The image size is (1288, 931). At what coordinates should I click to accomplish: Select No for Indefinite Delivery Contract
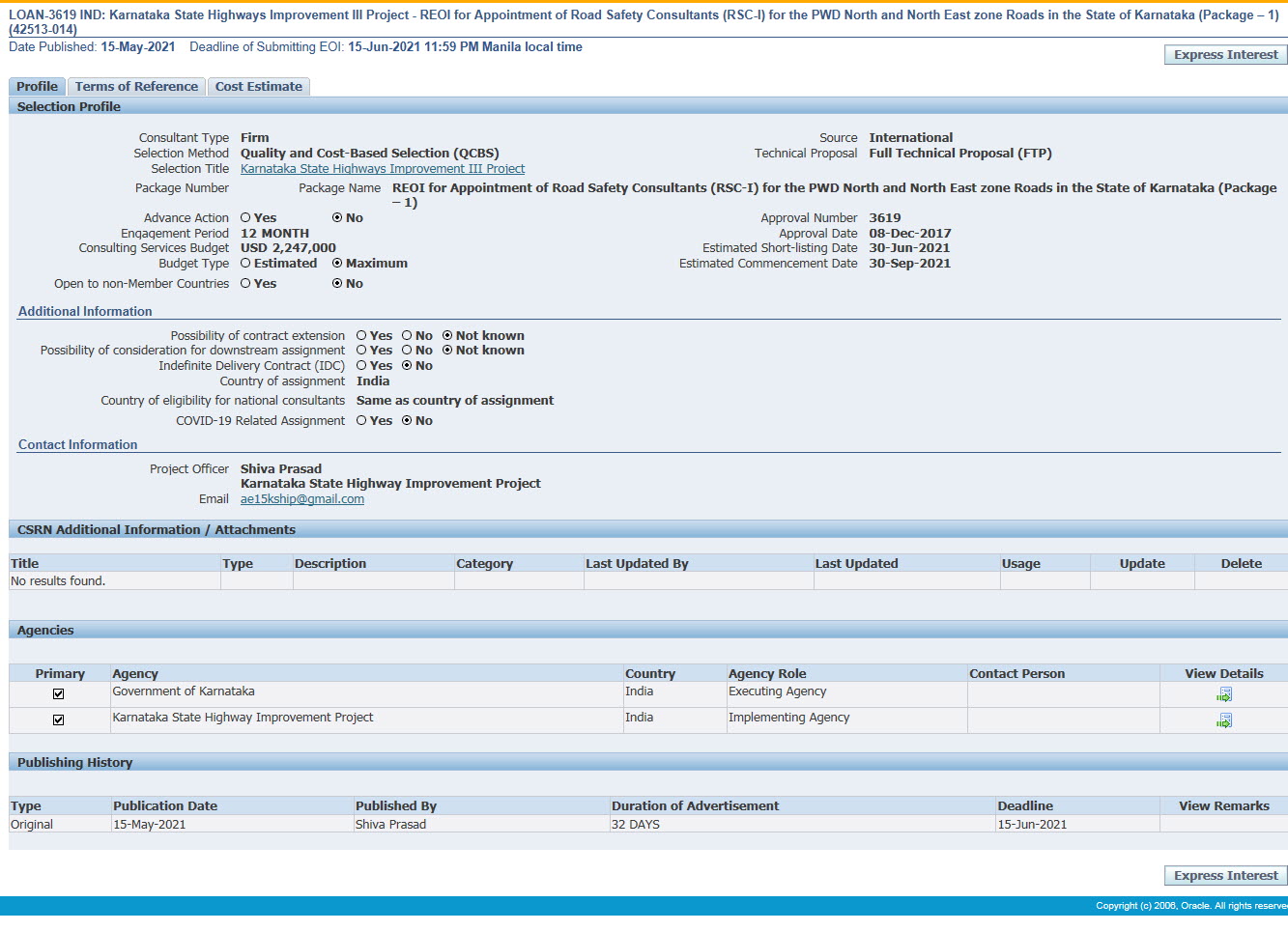(407, 366)
